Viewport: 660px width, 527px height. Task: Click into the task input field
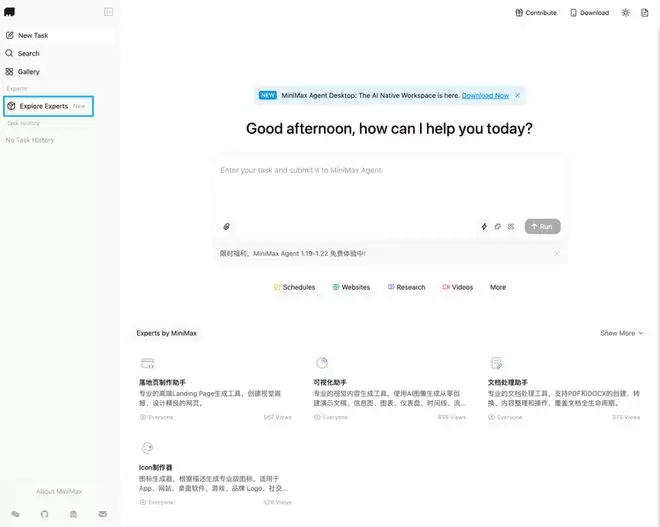(389, 185)
